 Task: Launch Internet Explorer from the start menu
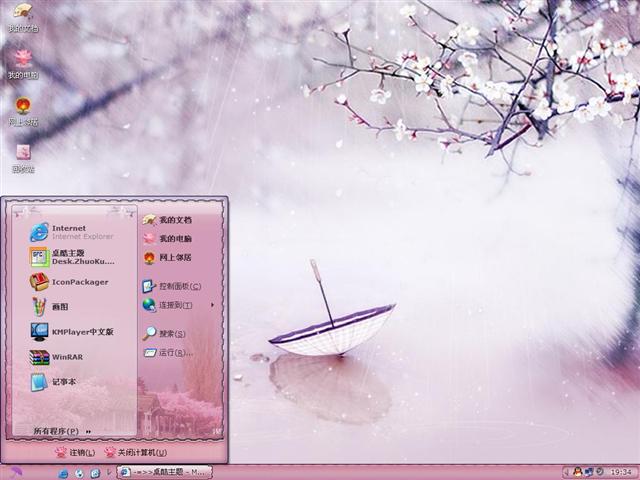[x=72, y=232]
